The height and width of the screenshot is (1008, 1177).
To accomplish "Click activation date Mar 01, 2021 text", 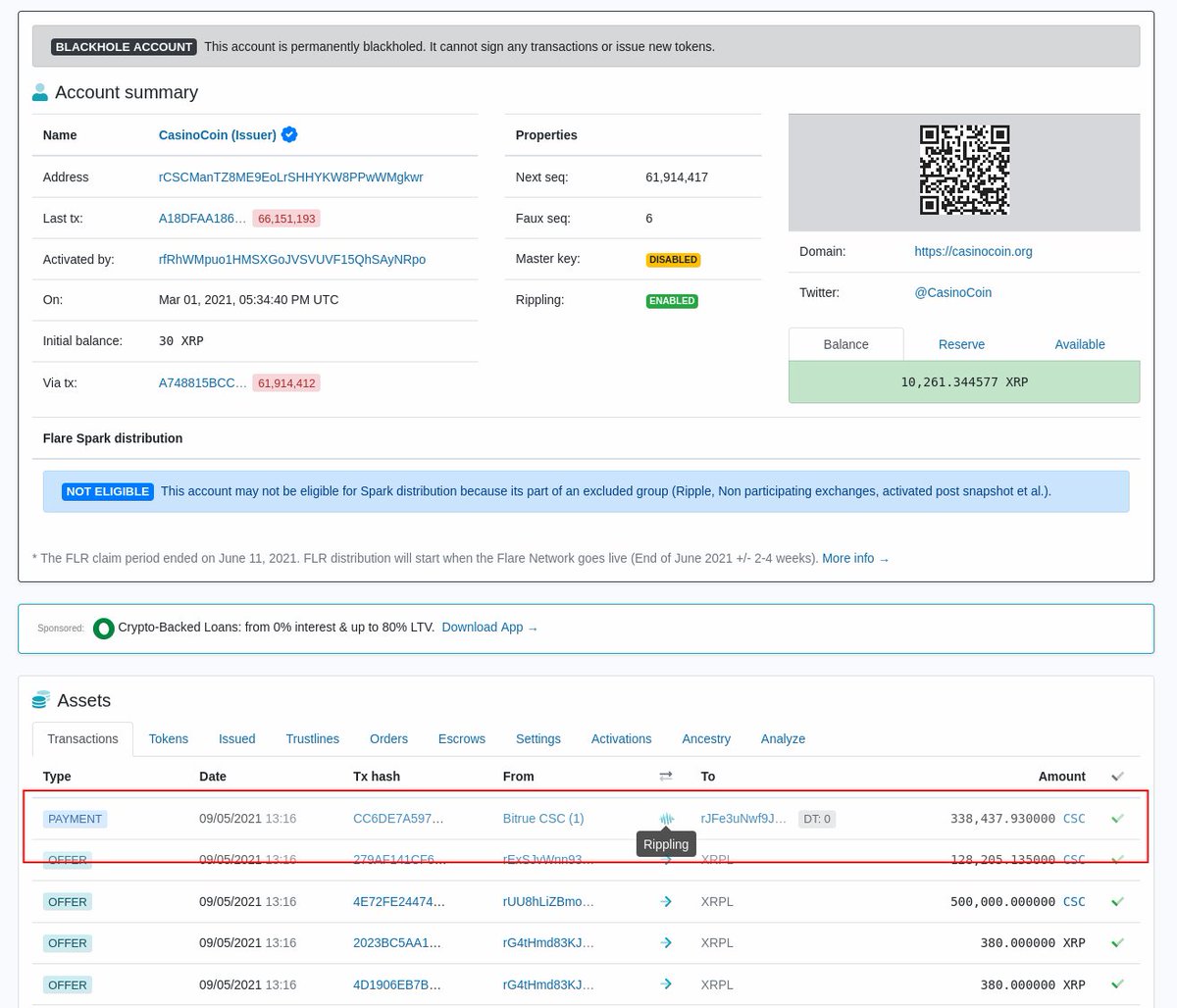I will coord(248,300).
